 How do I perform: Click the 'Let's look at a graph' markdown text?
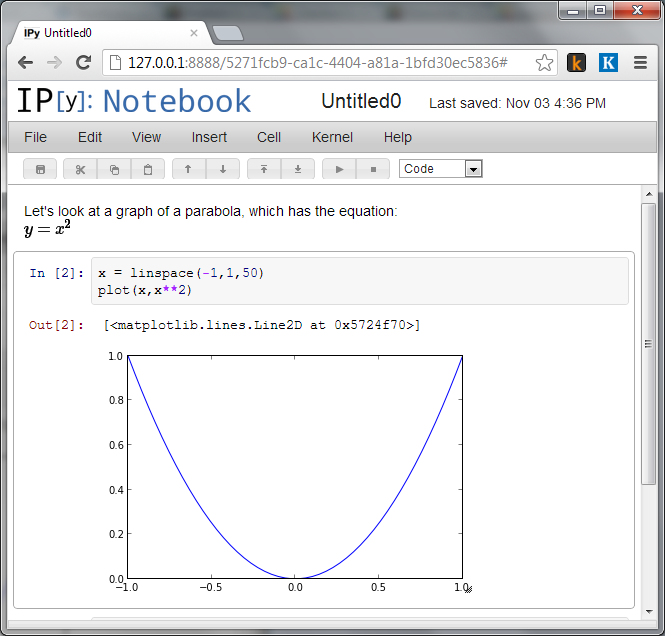point(210,211)
